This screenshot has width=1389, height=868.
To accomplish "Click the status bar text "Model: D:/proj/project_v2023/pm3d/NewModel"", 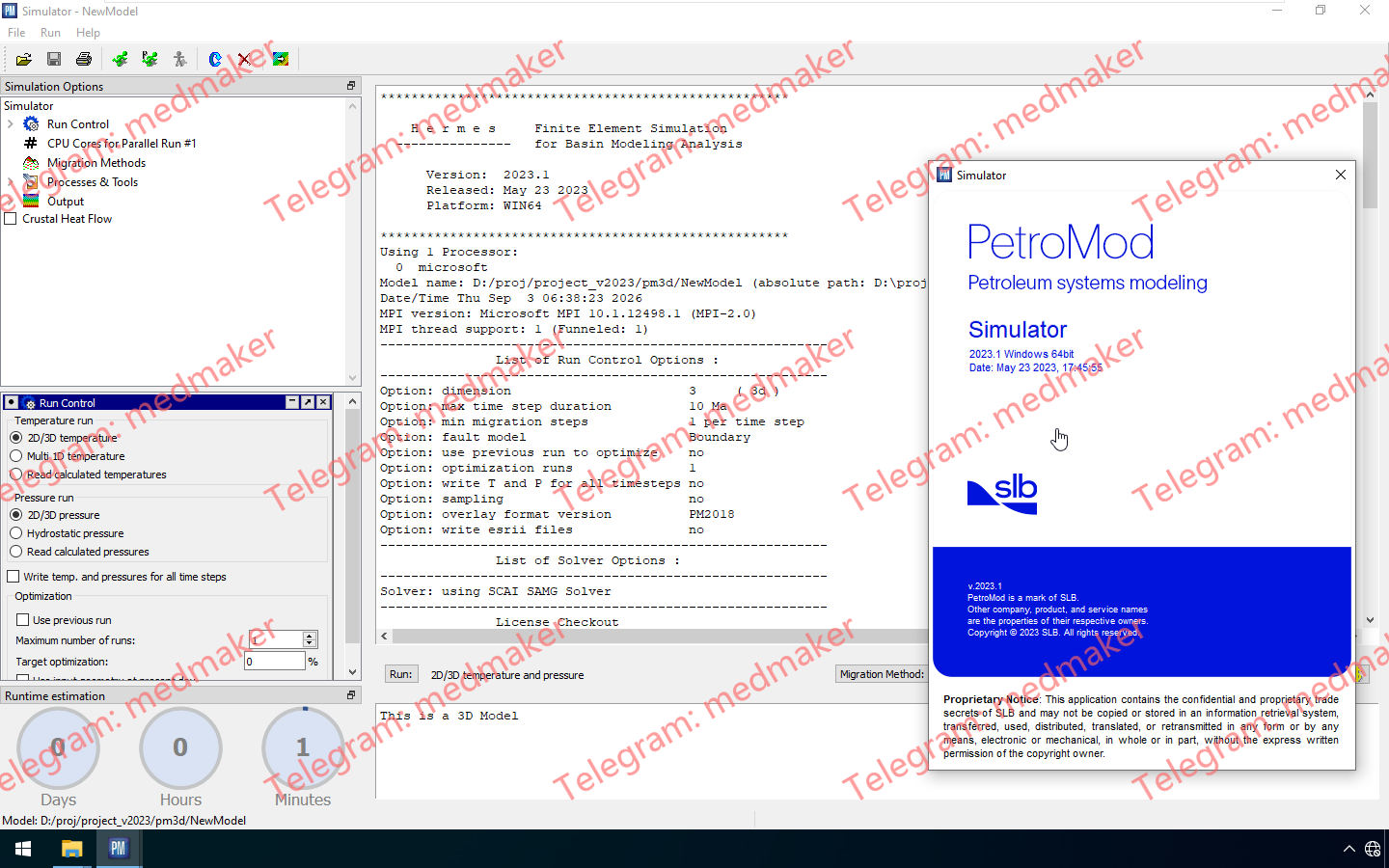I will pos(124,821).
